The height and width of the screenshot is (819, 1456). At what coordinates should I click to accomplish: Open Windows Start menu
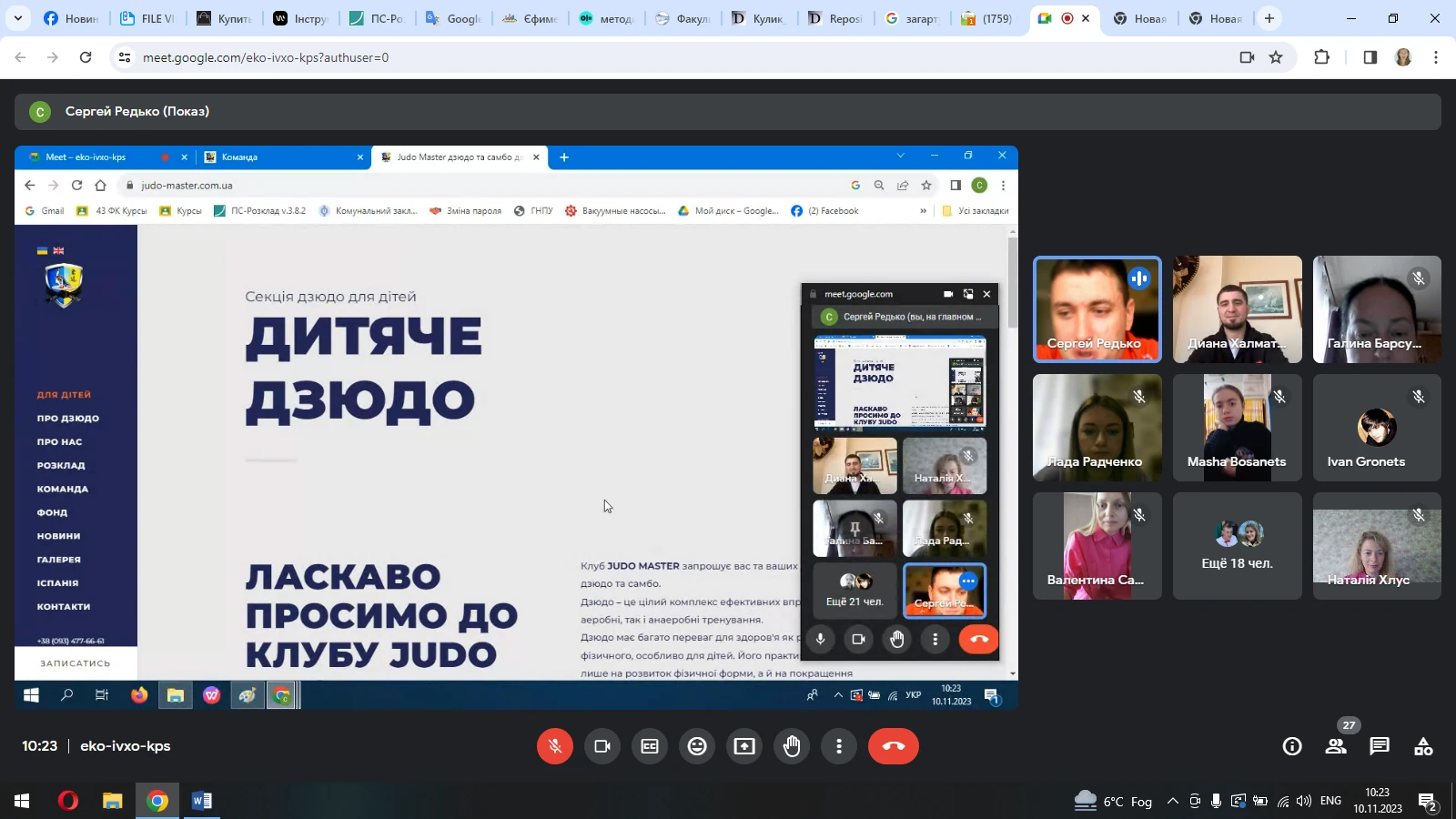22,801
